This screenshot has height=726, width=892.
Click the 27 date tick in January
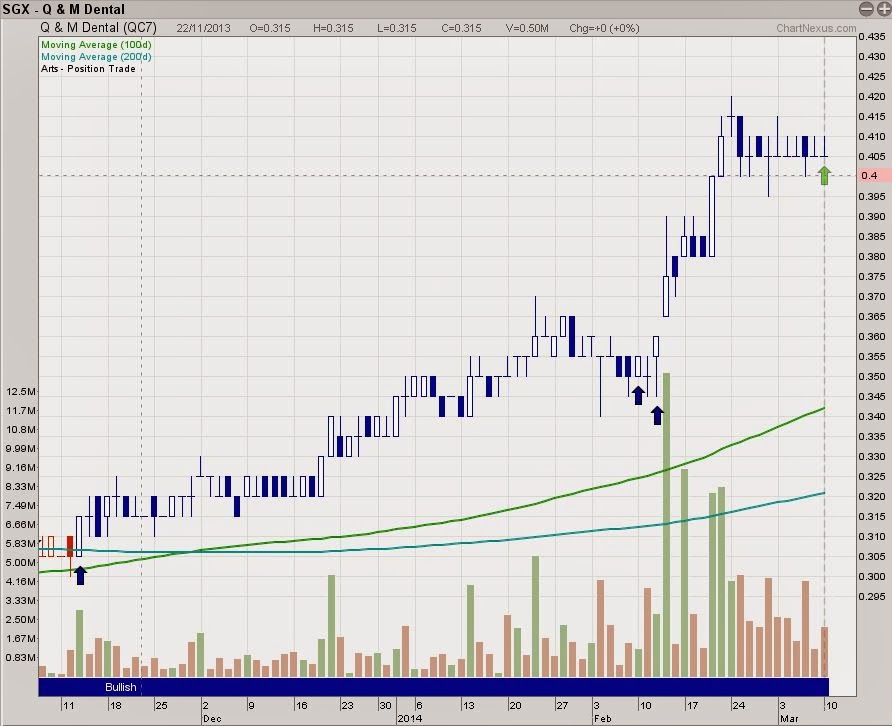[x=562, y=706]
